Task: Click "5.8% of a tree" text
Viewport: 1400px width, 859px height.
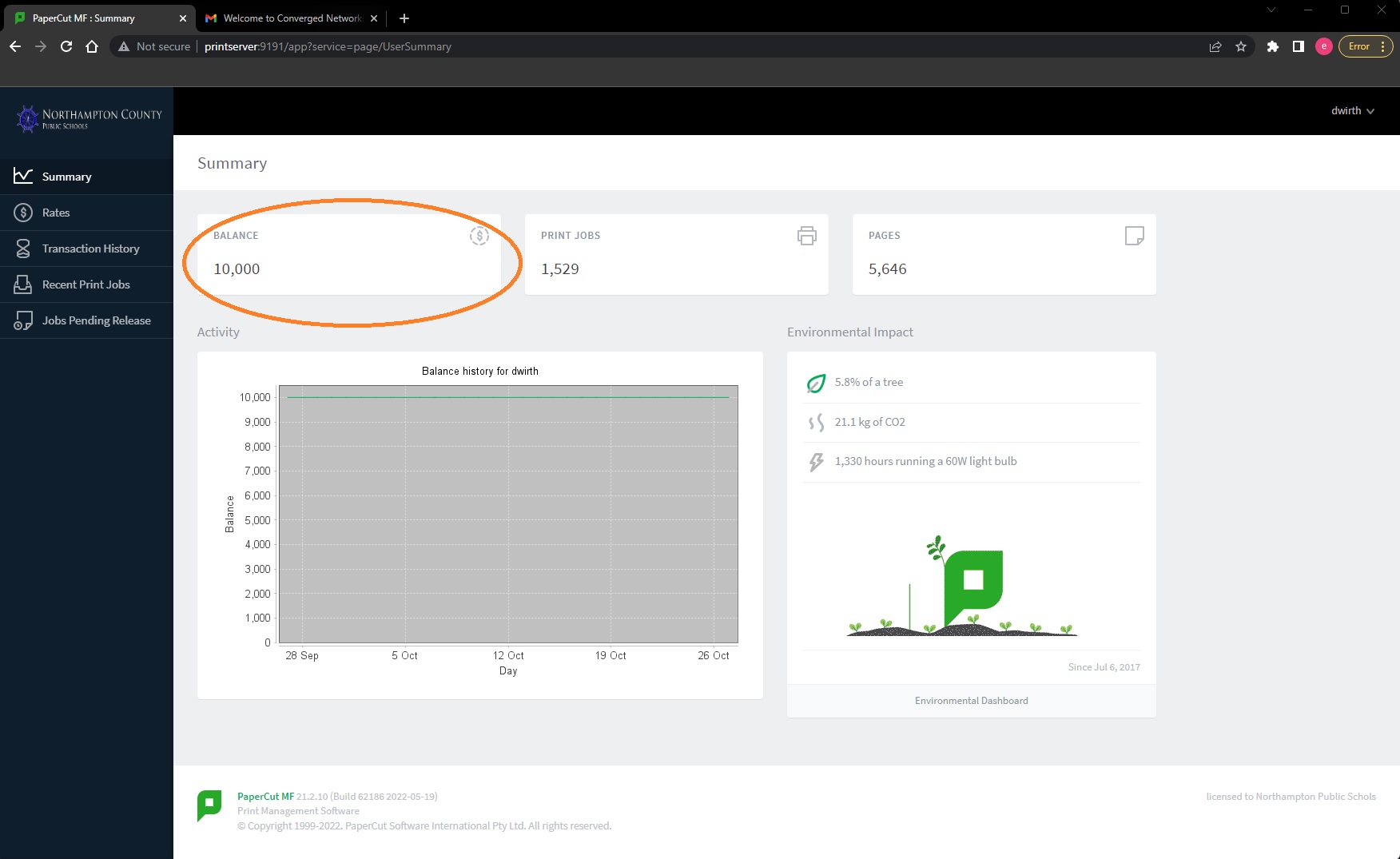Action: click(x=869, y=382)
